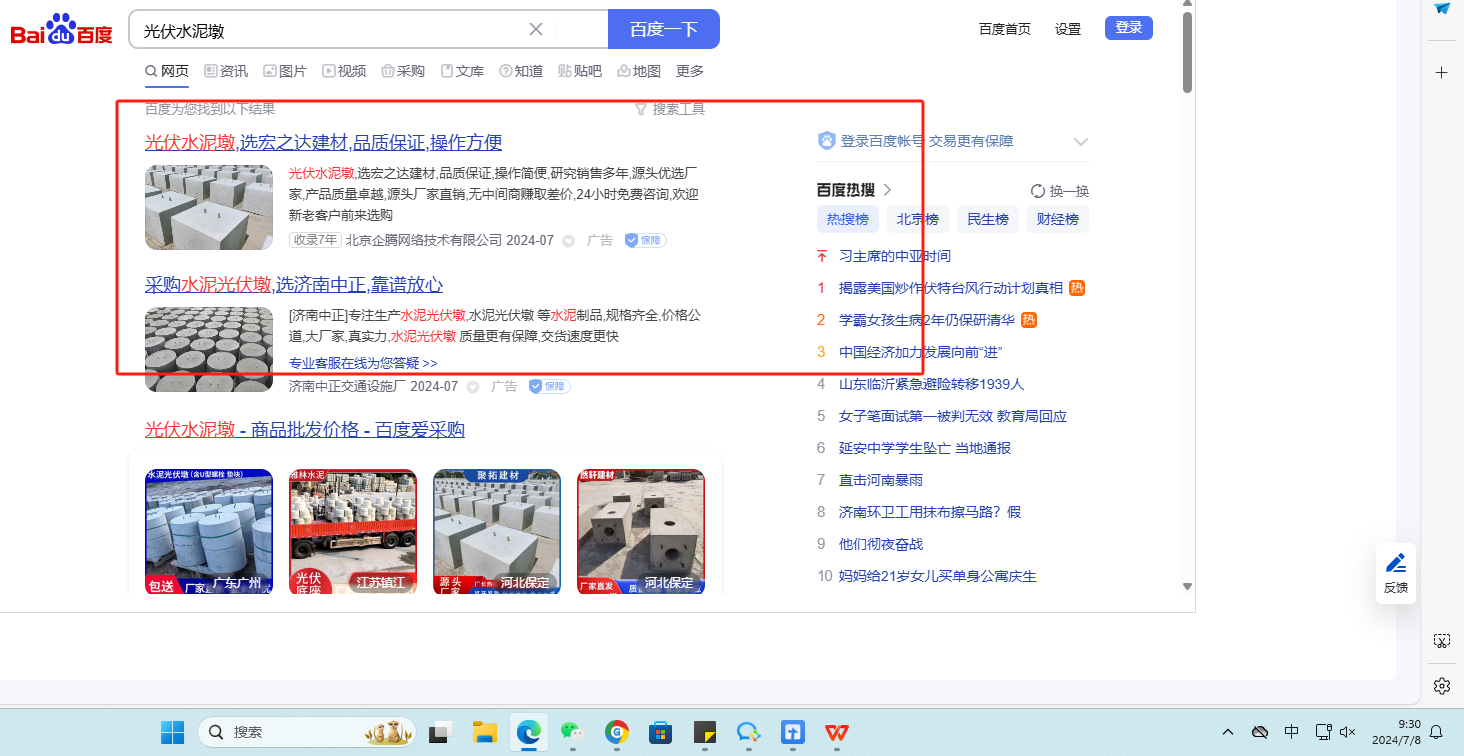Click 专业客服在线为您答疑 link
Image resolution: width=1464 pixels, height=756 pixels.
[x=363, y=363]
